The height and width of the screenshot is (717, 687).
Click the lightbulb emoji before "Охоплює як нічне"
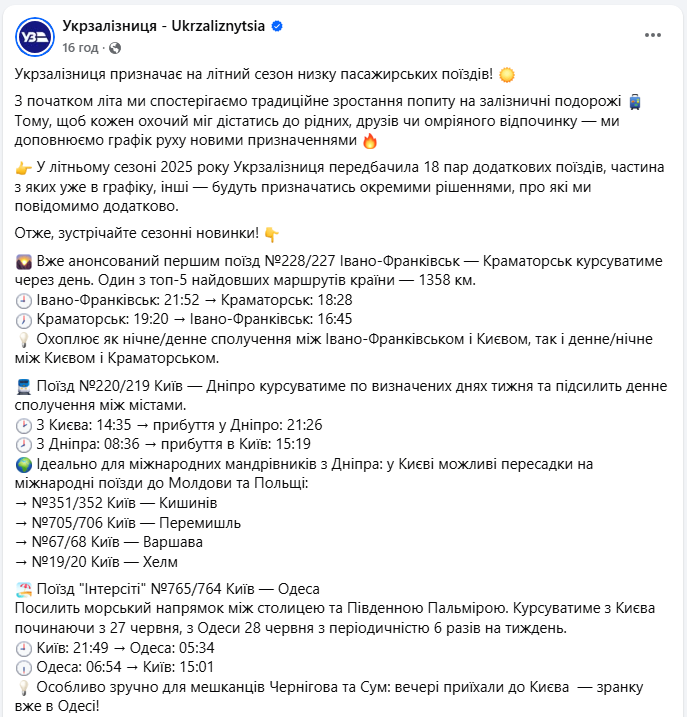click(x=24, y=339)
